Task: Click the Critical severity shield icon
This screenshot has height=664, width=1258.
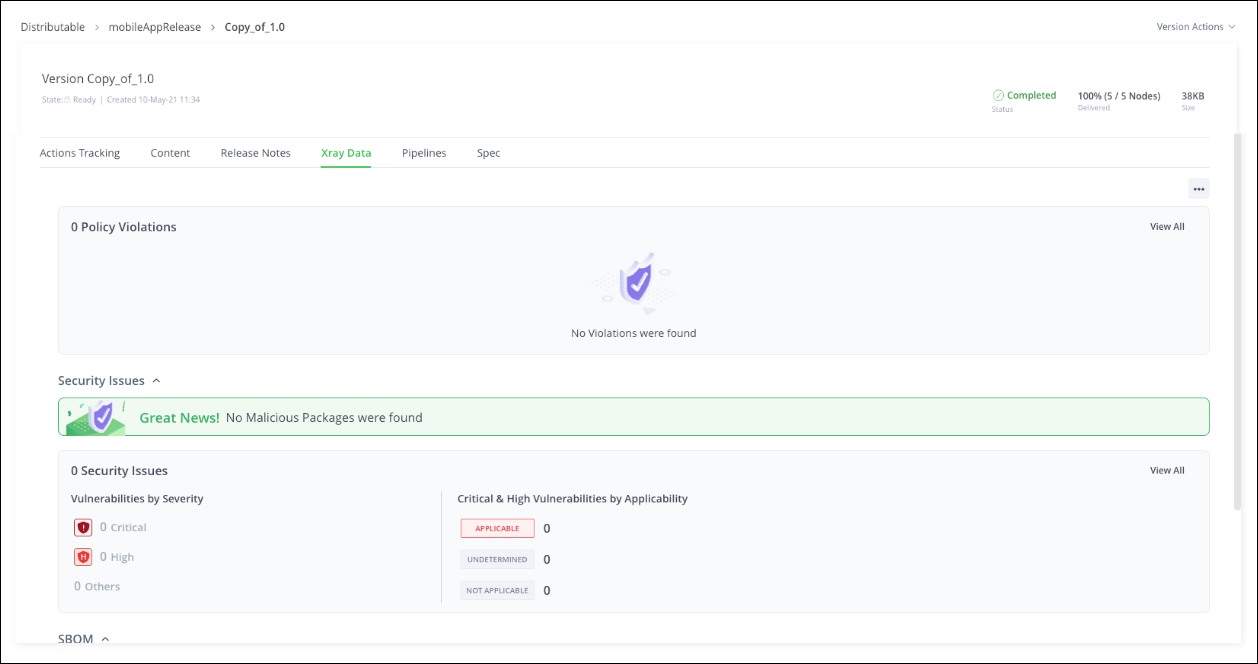Action: coord(83,527)
